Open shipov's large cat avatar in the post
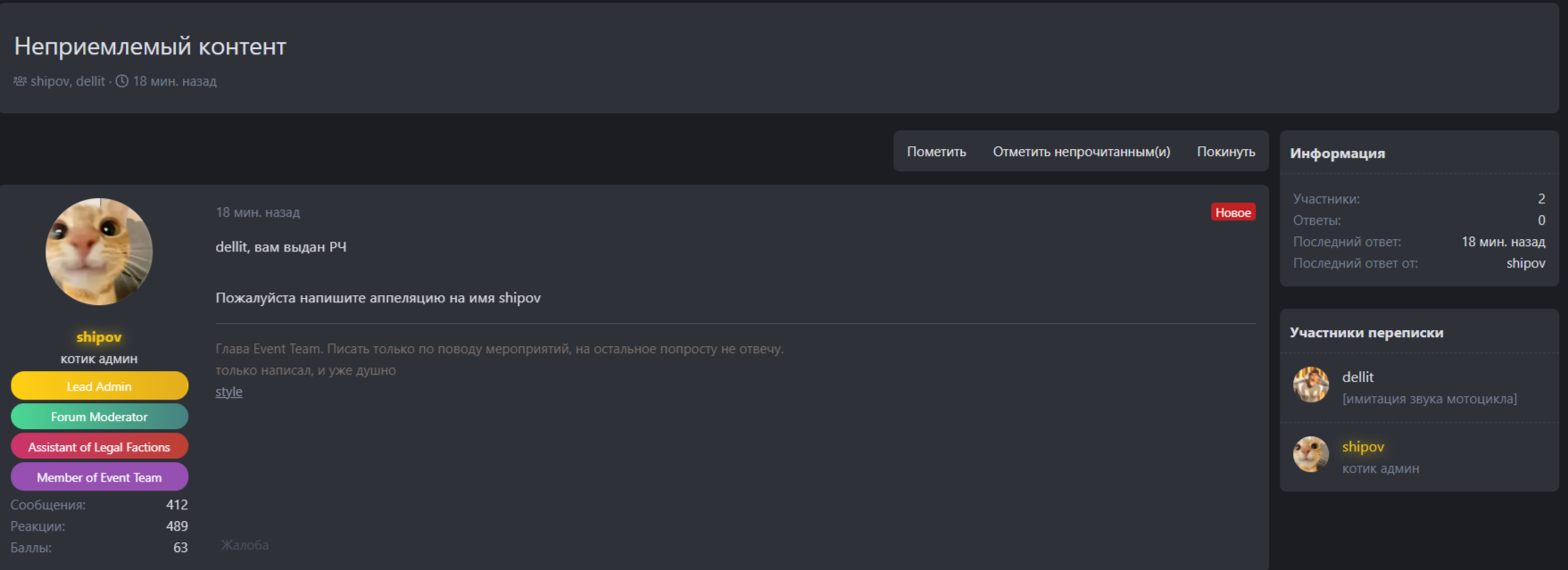The width and height of the screenshot is (1568, 570). point(99,252)
